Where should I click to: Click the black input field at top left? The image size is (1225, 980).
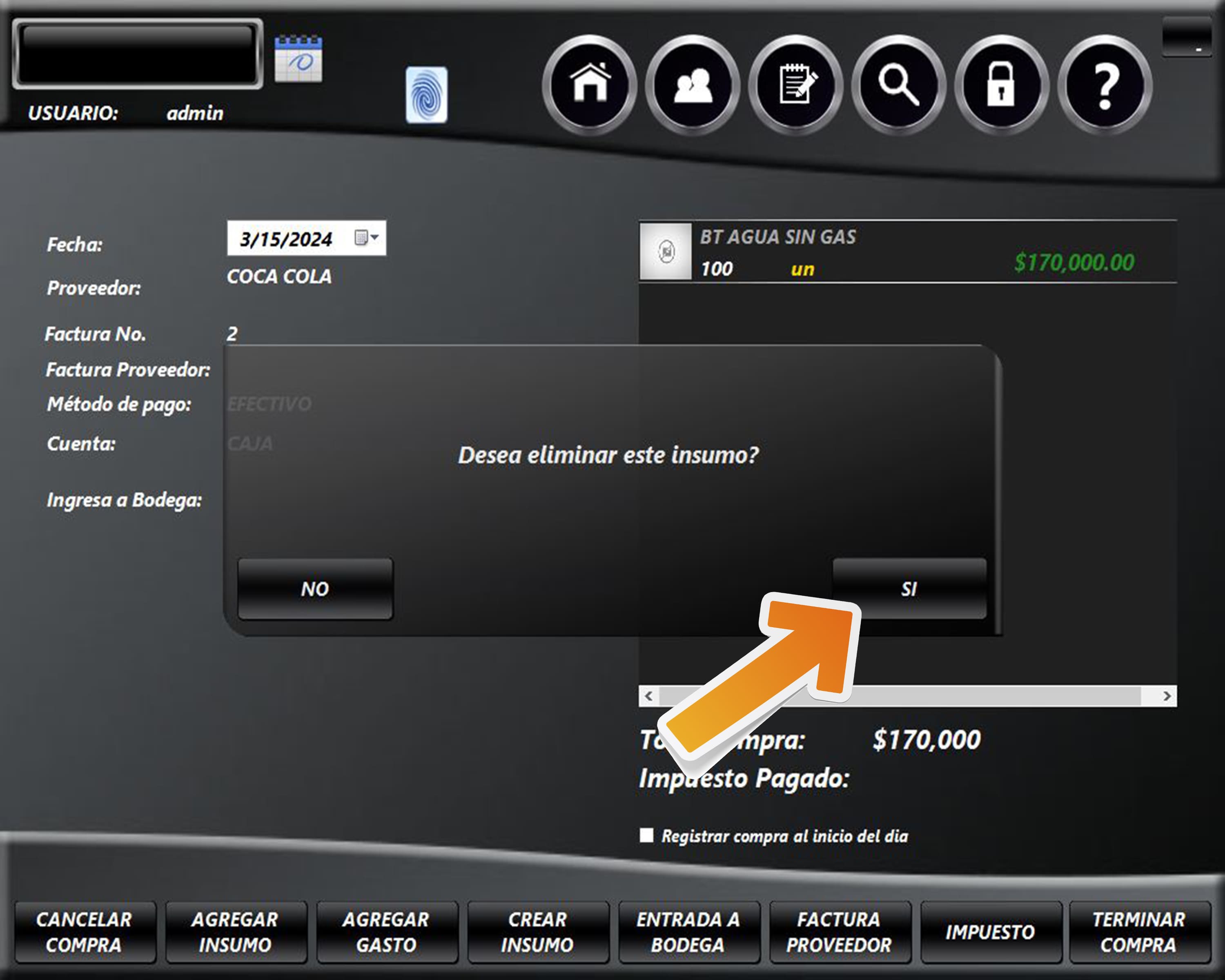138,54
